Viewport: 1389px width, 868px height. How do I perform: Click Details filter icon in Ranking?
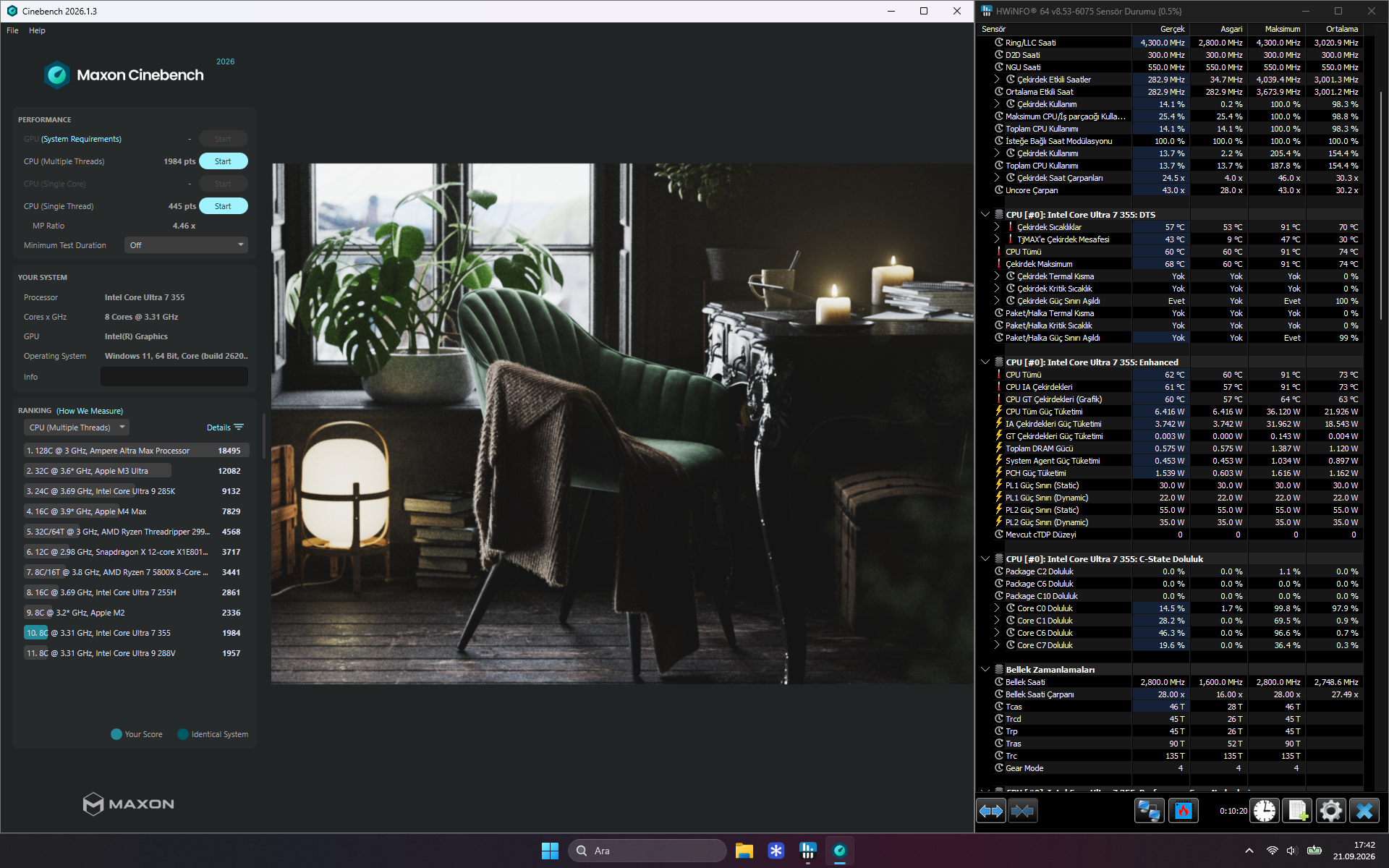(239, 427)
